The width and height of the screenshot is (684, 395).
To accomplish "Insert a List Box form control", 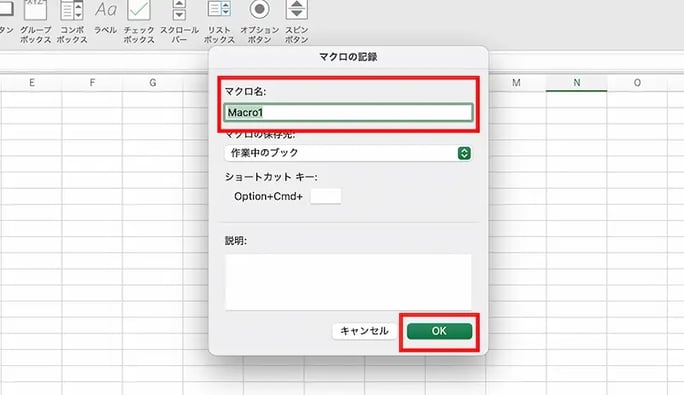I will point(219,22).
